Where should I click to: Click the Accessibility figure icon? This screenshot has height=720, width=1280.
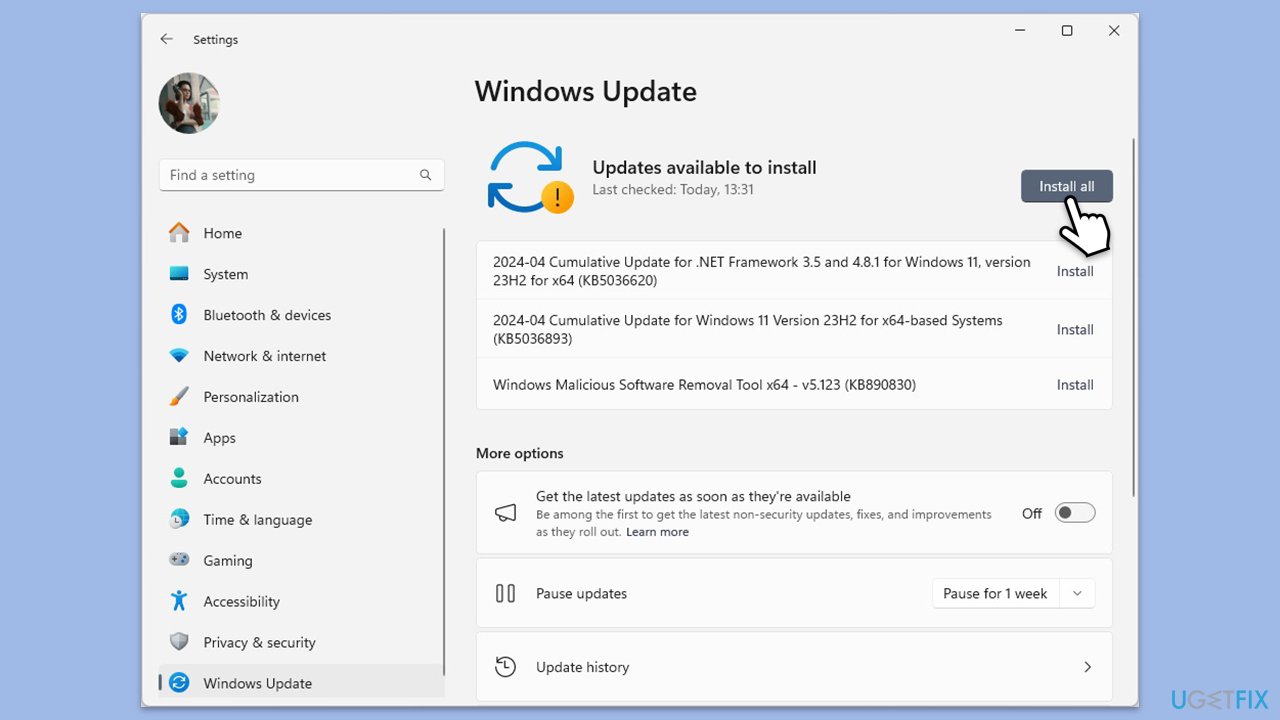pos(179,602)
